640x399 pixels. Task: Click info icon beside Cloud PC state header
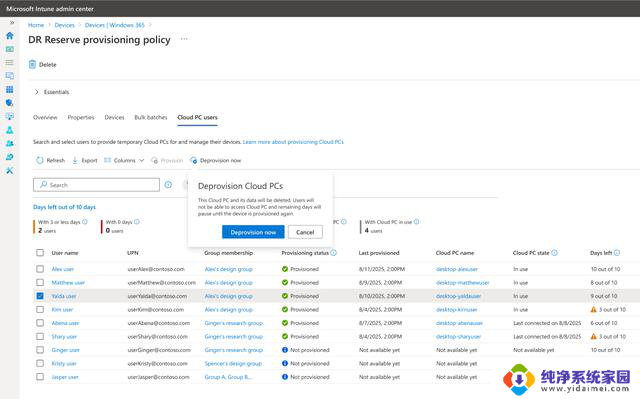point(554,253)
